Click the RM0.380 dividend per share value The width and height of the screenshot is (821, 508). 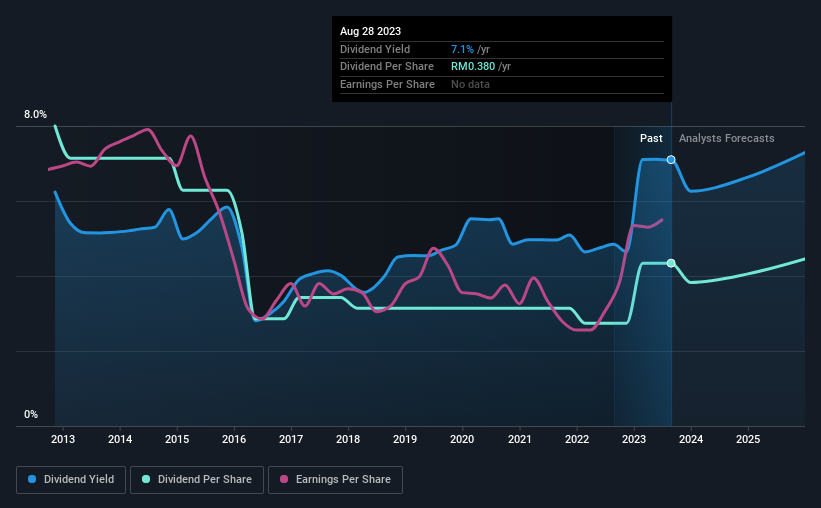coord(473,67)
